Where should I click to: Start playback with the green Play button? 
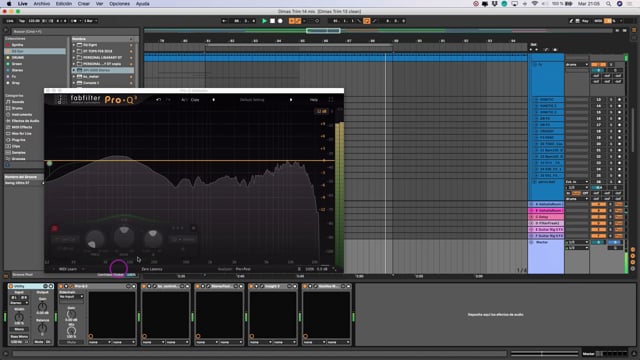(x=264, y=21)
